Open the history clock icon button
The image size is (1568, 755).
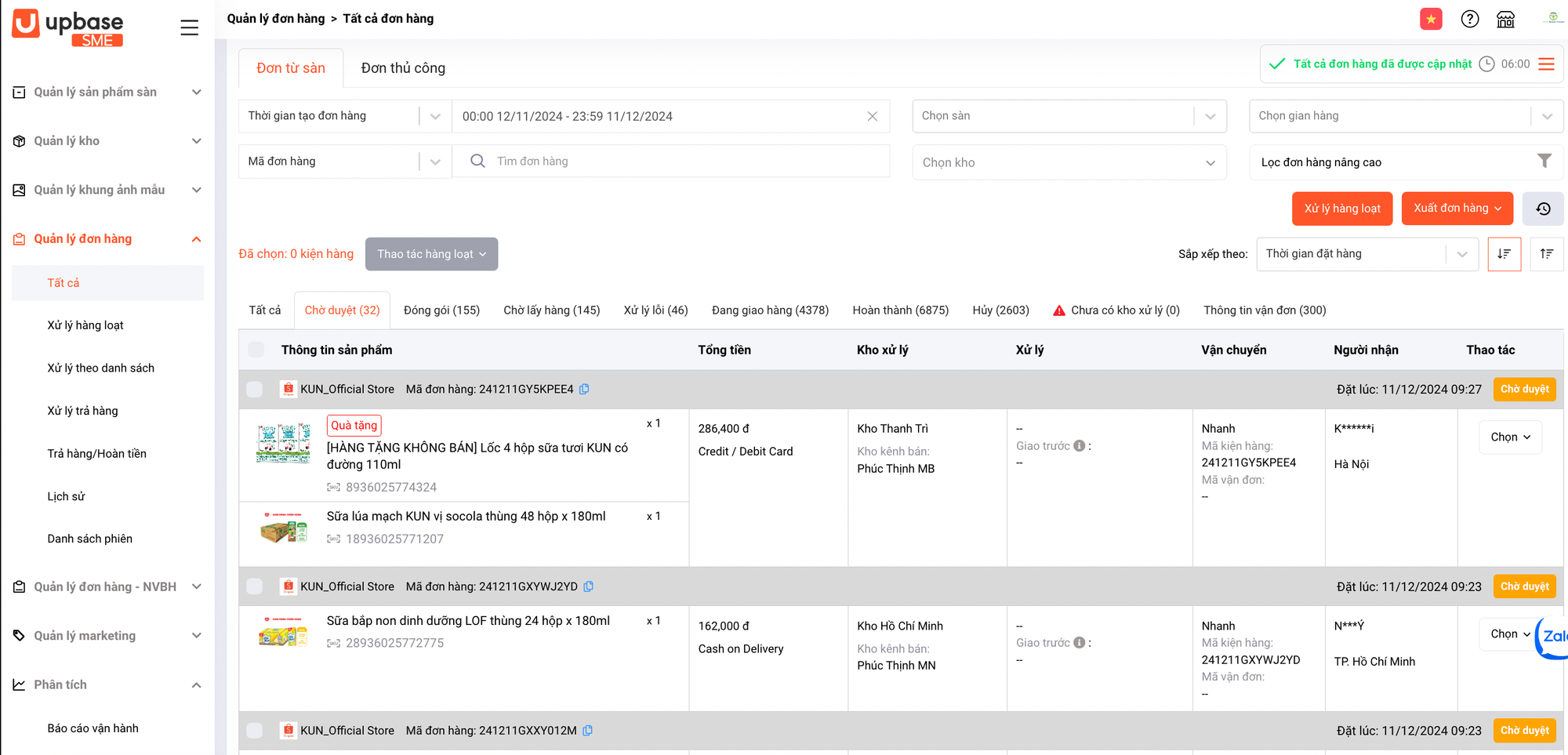point(1542,209)
